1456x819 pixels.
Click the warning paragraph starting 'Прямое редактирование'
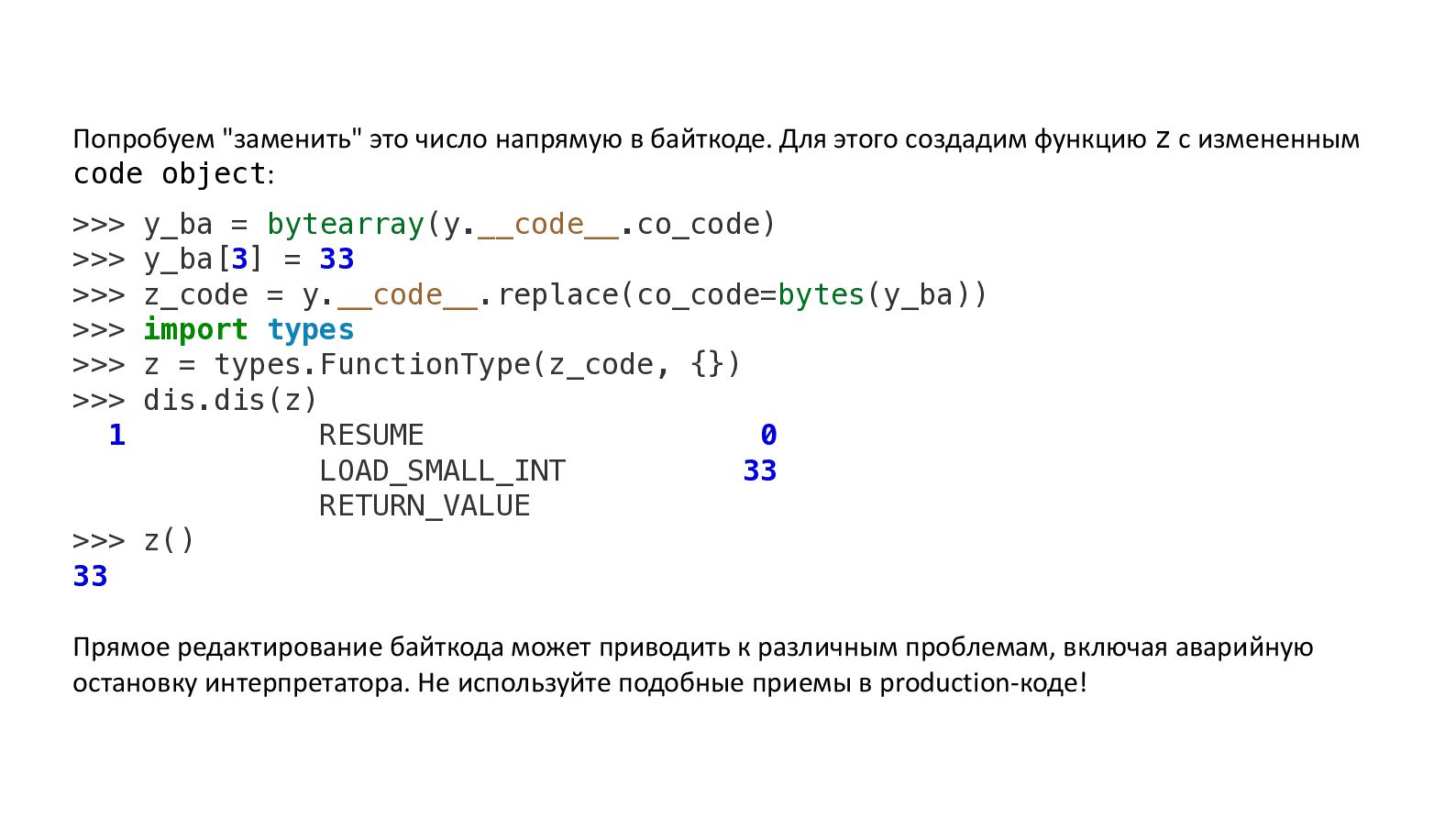[693, 665]
